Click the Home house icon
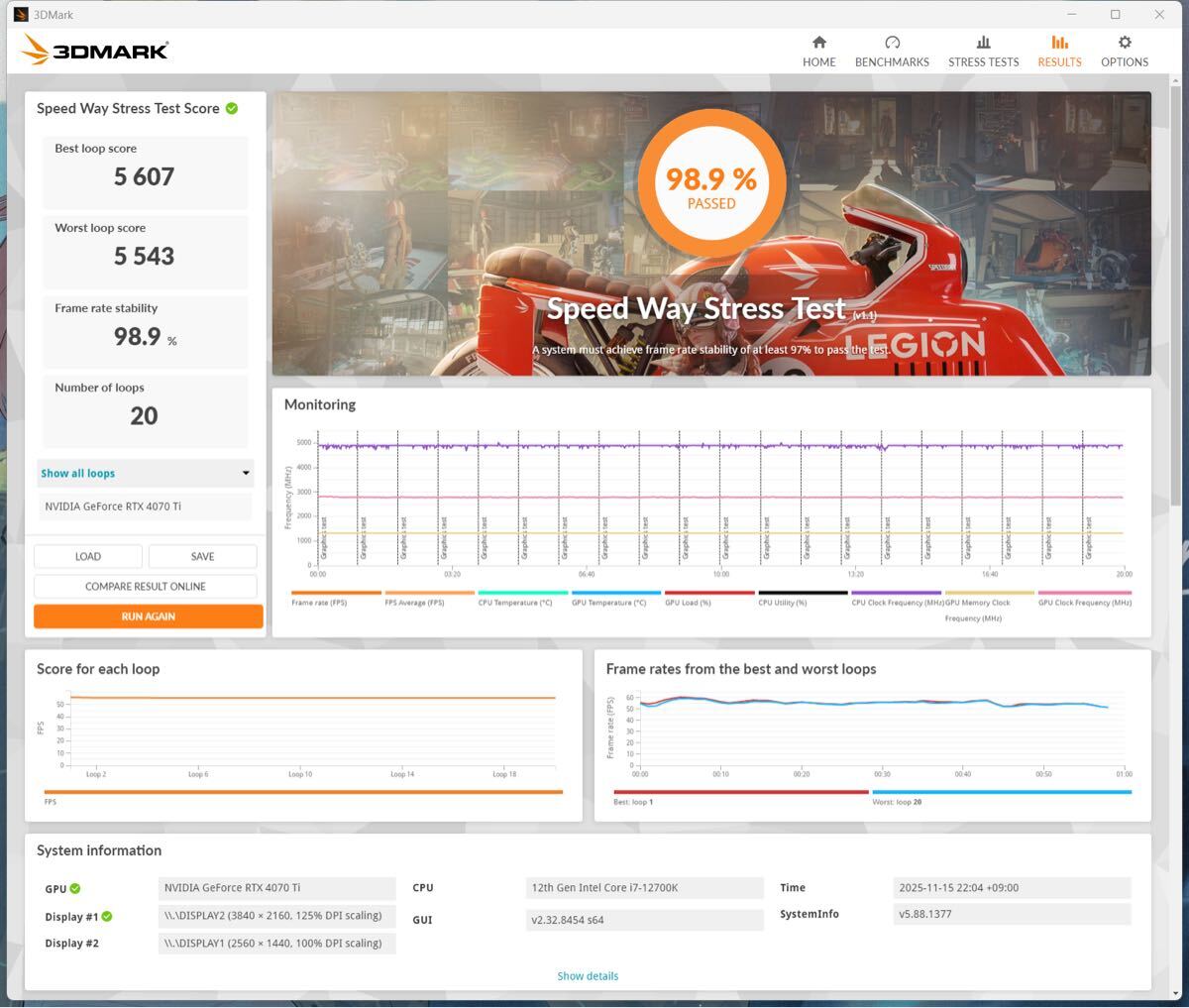 click(818, 43)
